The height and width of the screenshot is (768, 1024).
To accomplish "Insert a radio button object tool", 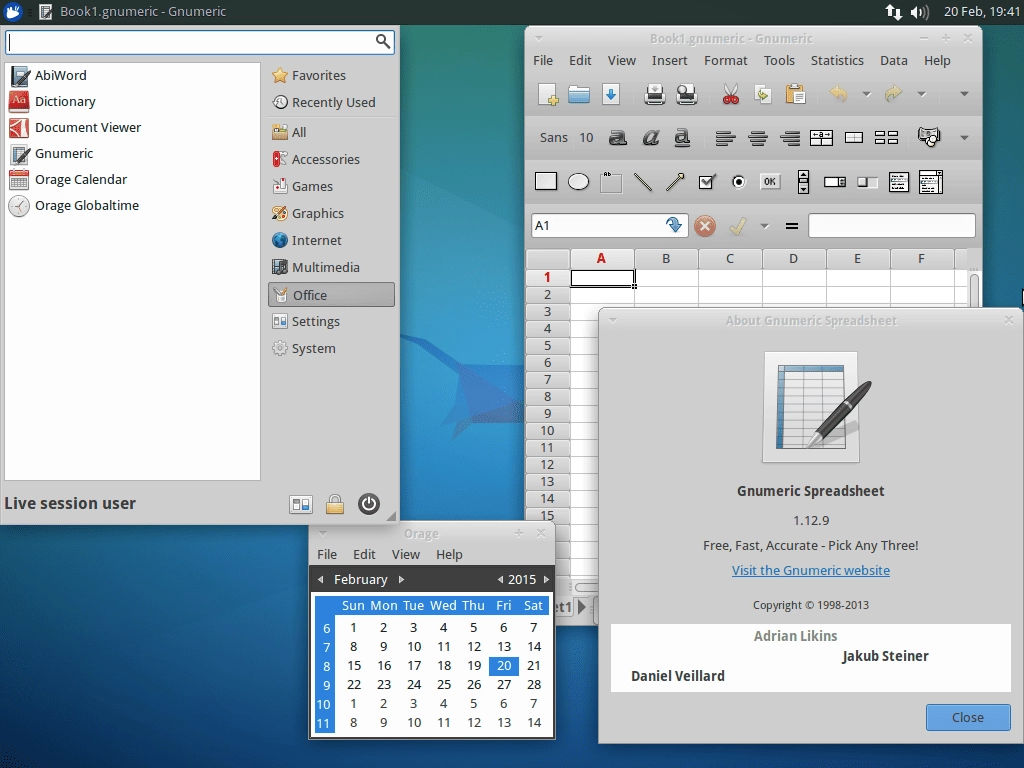I will pos(739,182).
